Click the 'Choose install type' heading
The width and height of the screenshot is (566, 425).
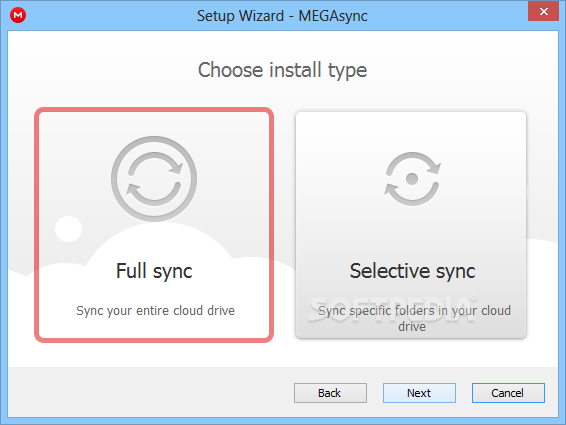click(283, 70)
